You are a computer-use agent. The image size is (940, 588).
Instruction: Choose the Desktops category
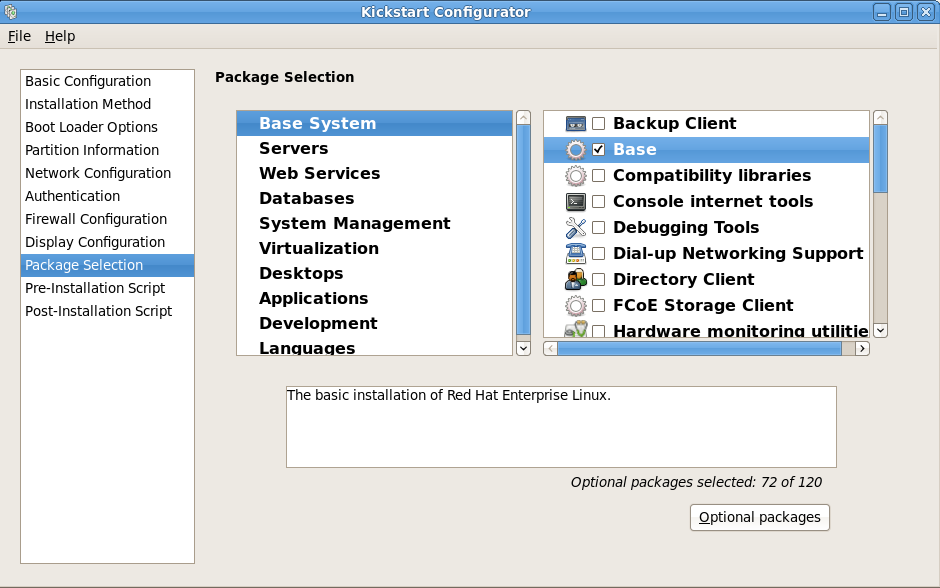375,273
